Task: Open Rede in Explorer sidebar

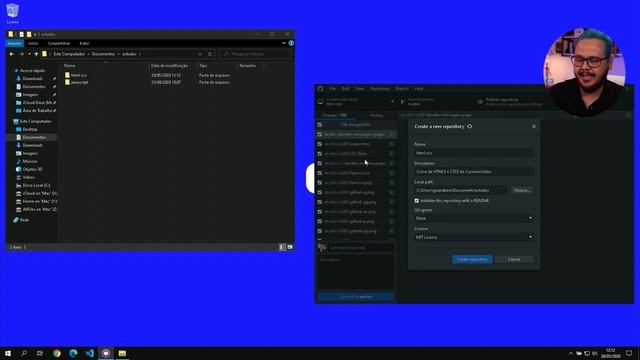Action: (24, 220)
